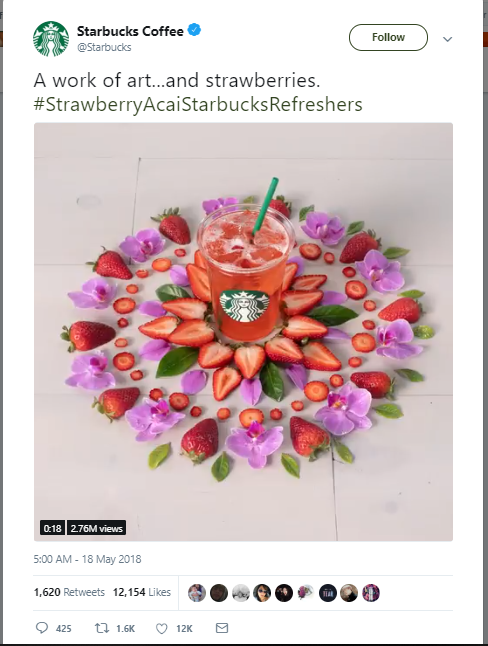The height and width of the screenshot is (646, 488).
Task: Click the Starbucks siren profile avatar
Action: coord(51,39)
